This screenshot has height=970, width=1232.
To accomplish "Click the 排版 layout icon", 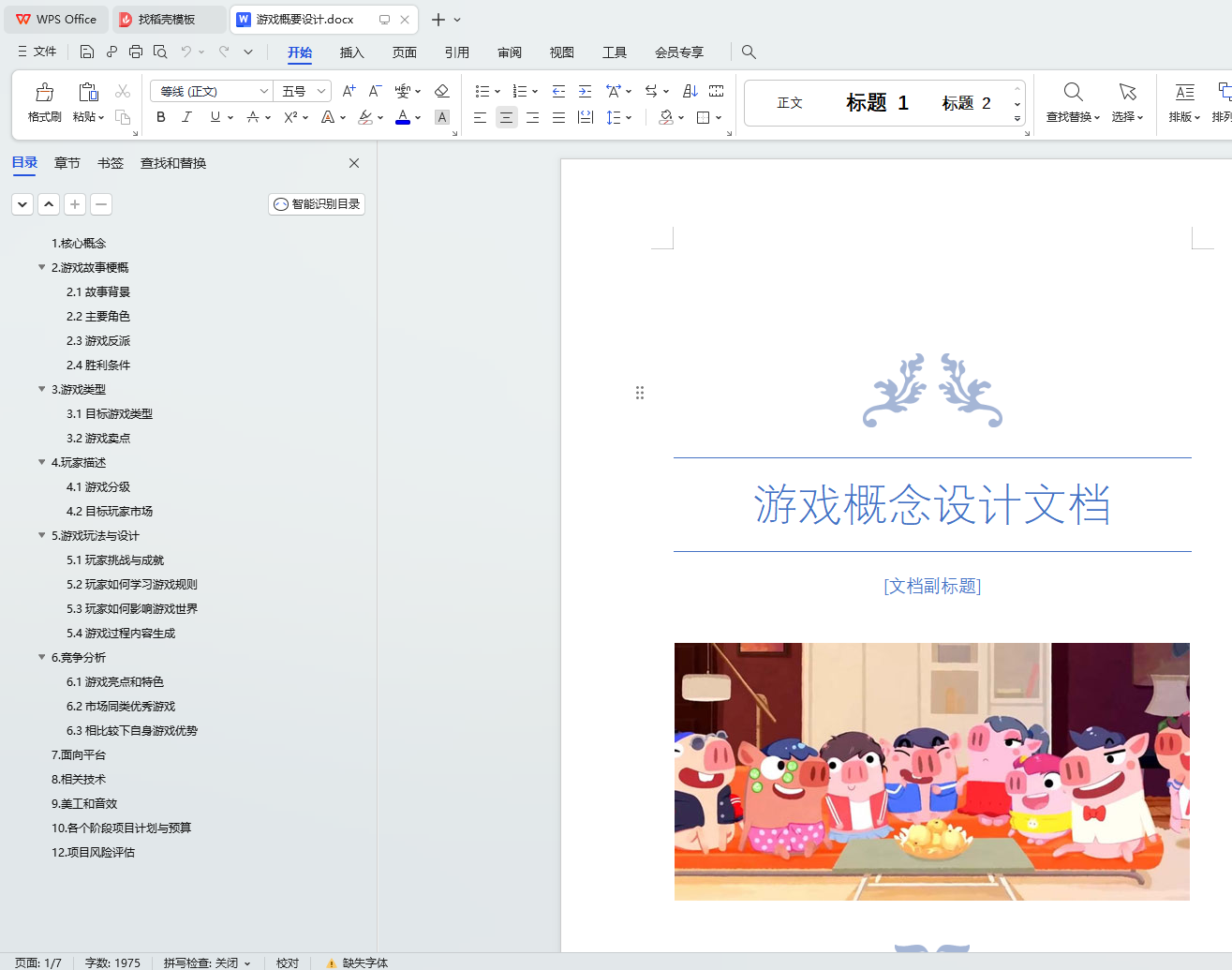I will [1185, 92].
